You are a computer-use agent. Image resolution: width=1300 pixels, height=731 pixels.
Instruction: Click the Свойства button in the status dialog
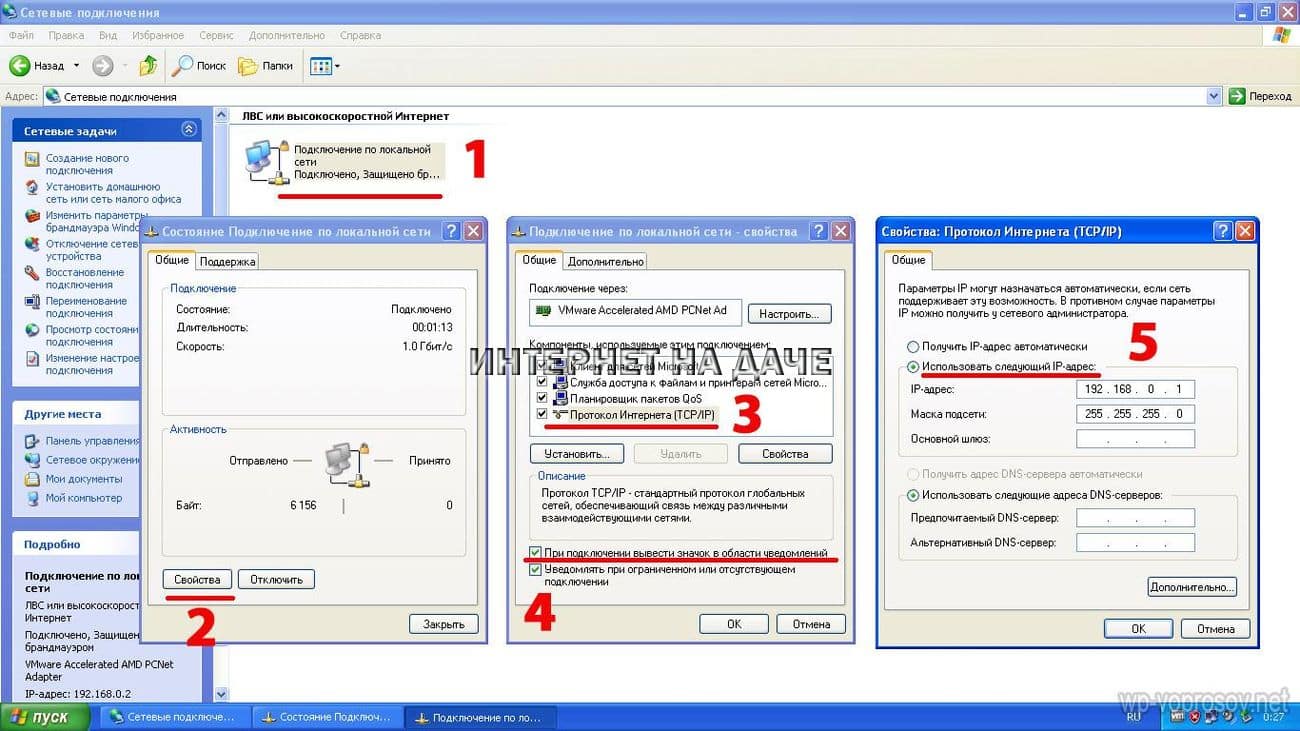coord(197,579)
